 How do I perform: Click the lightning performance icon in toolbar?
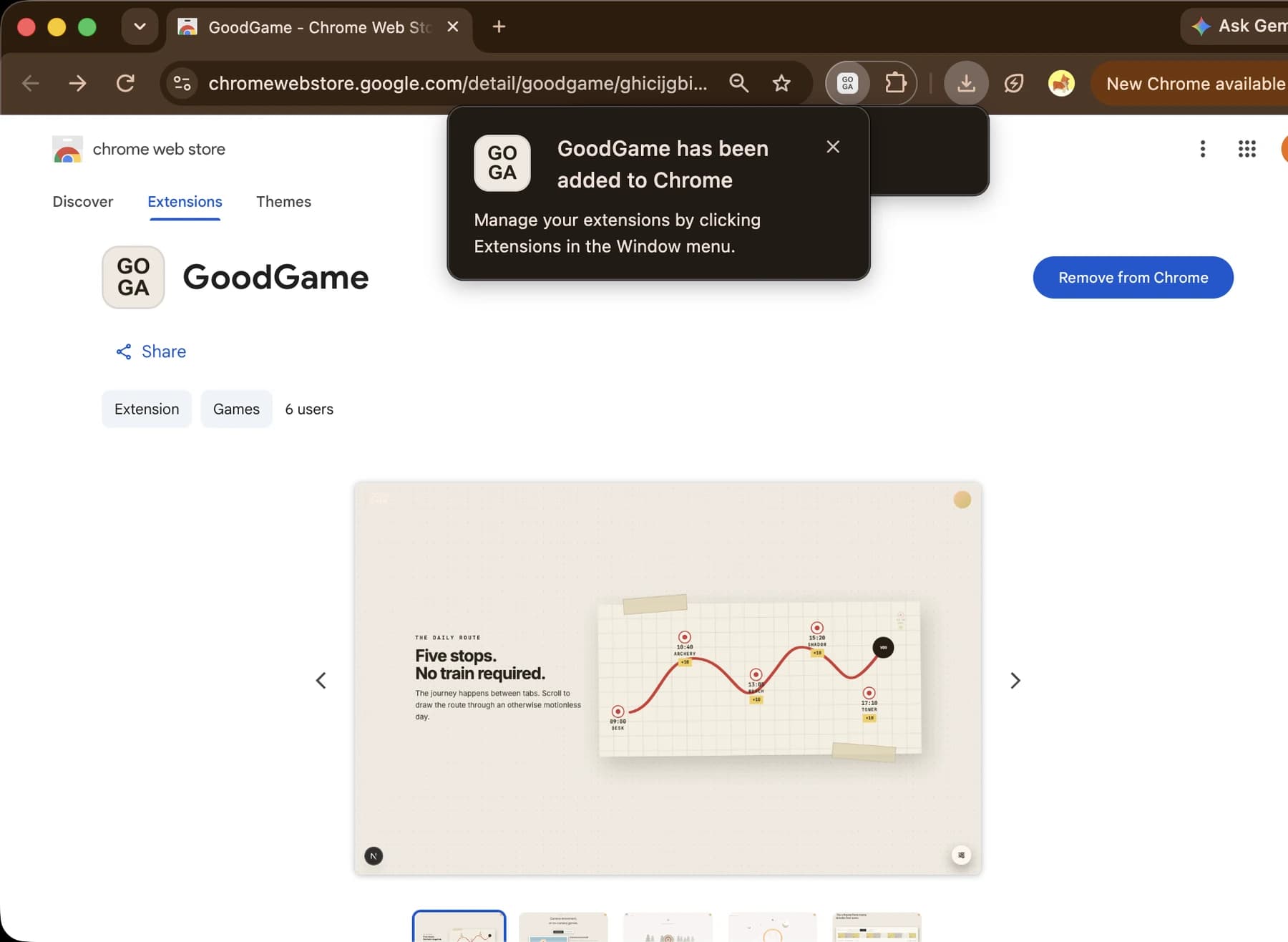click(1013, 83)
